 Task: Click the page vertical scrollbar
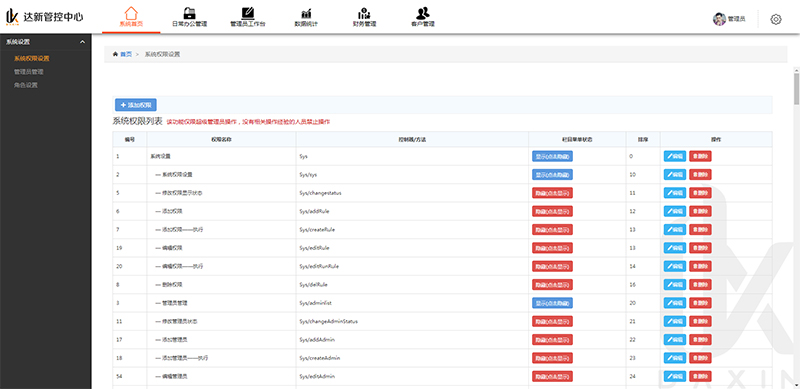(796, 89)
